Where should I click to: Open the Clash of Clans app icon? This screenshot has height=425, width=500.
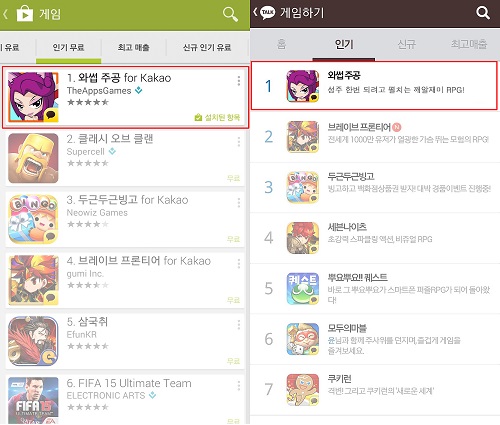pos(33,158)
